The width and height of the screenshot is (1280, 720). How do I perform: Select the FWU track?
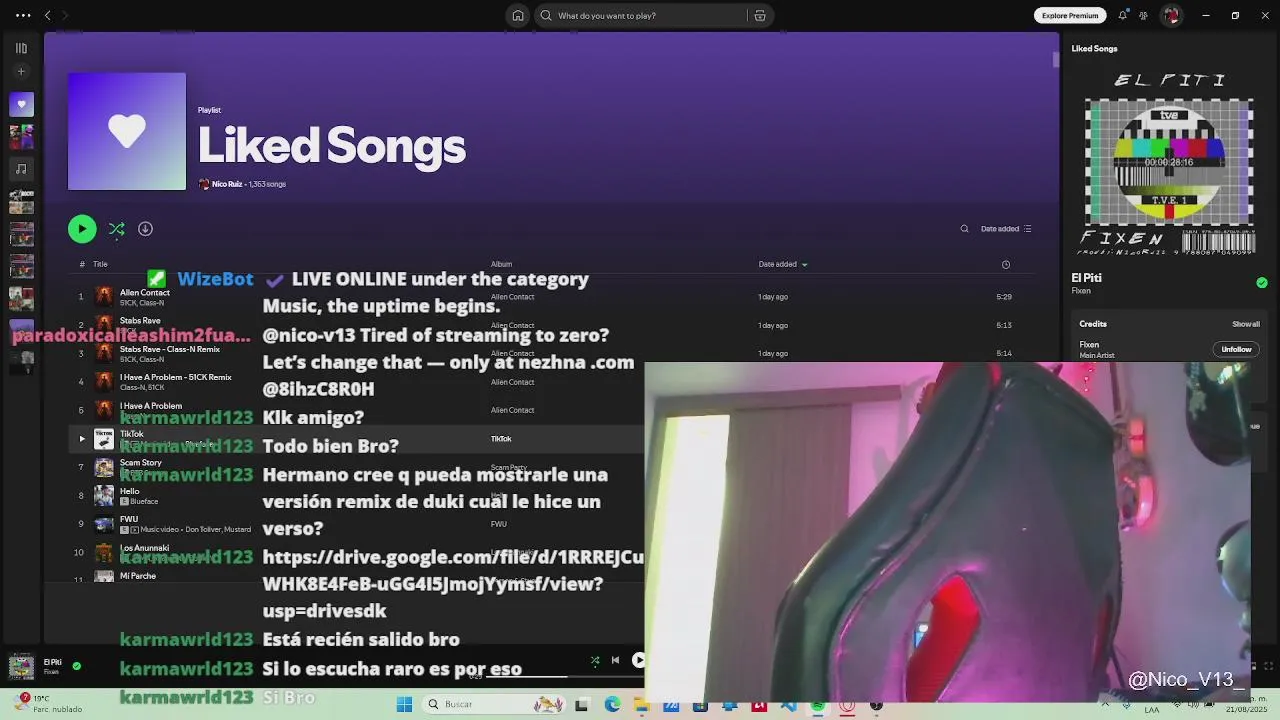tap(129, 519)
